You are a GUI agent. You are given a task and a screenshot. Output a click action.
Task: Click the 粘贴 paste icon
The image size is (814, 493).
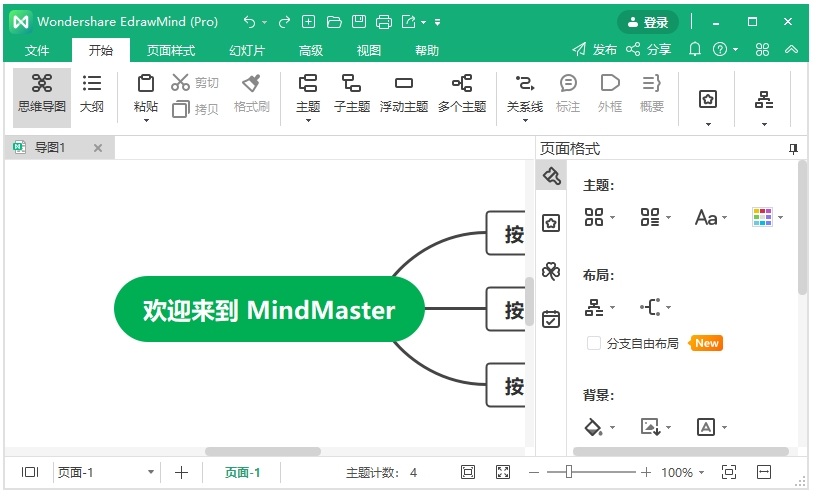(x=146, y=84)
